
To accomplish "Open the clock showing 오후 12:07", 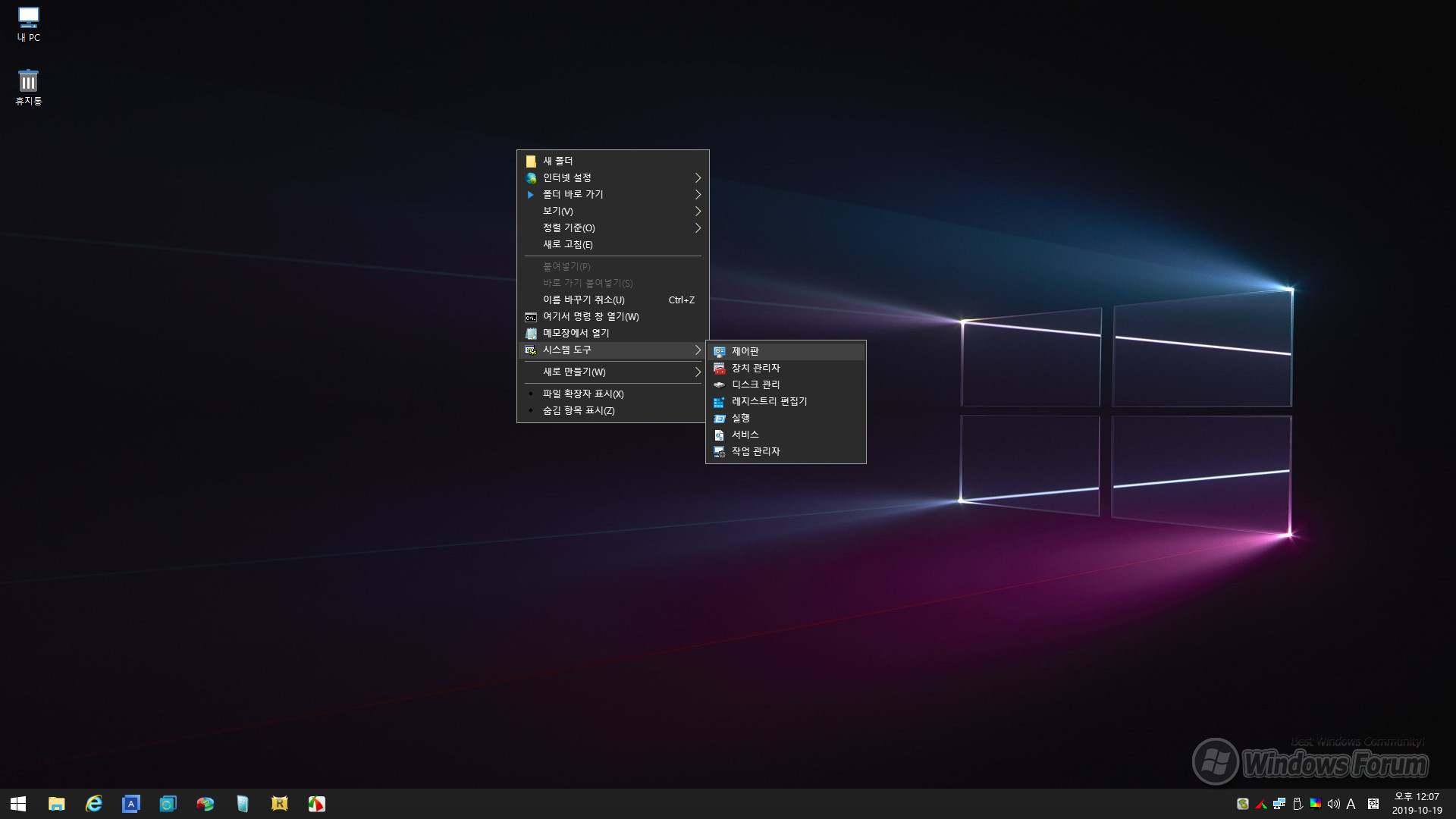I will [1417, 804].
